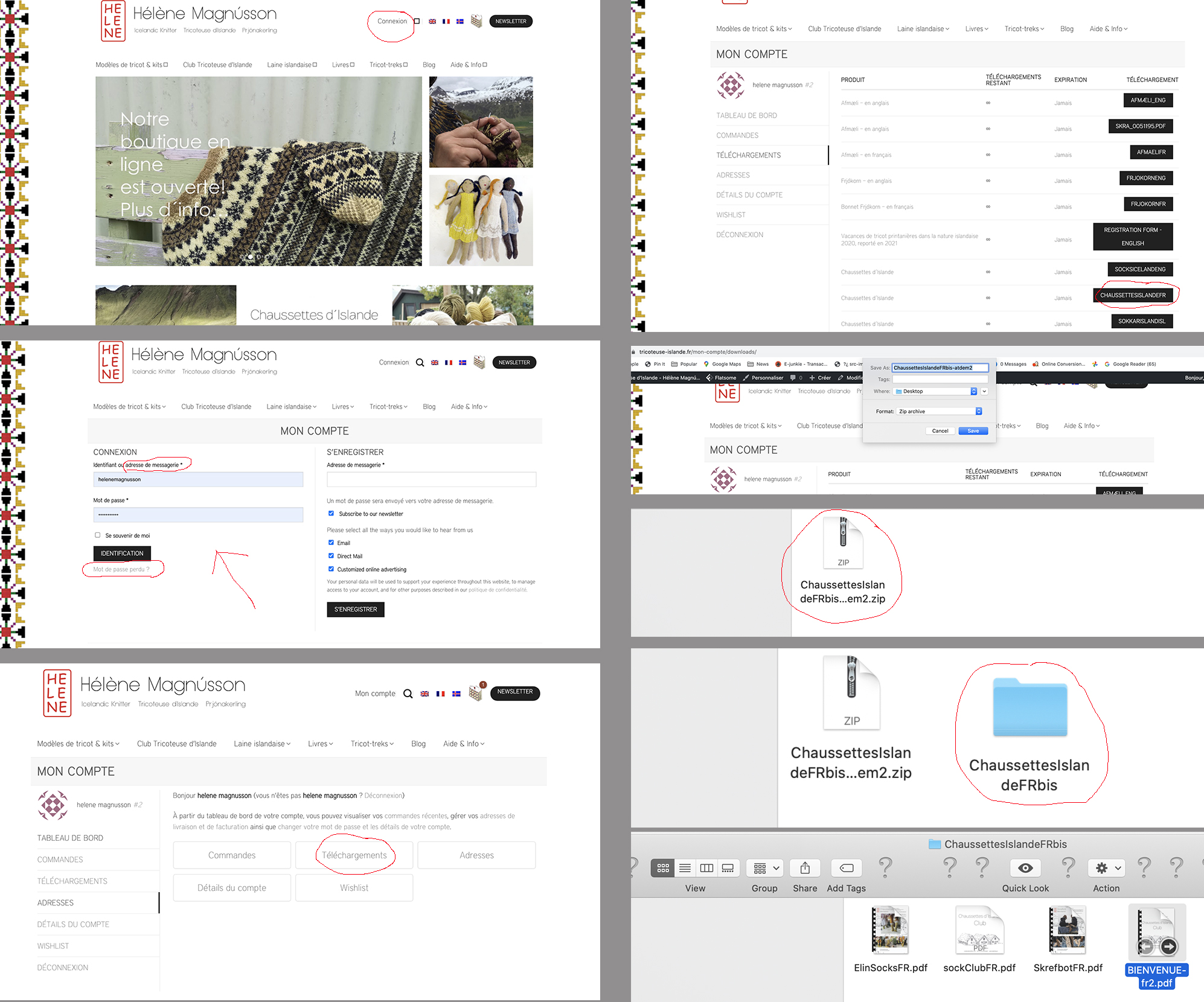Open the Finder Action gear dropdown

tap(1106, 868)
